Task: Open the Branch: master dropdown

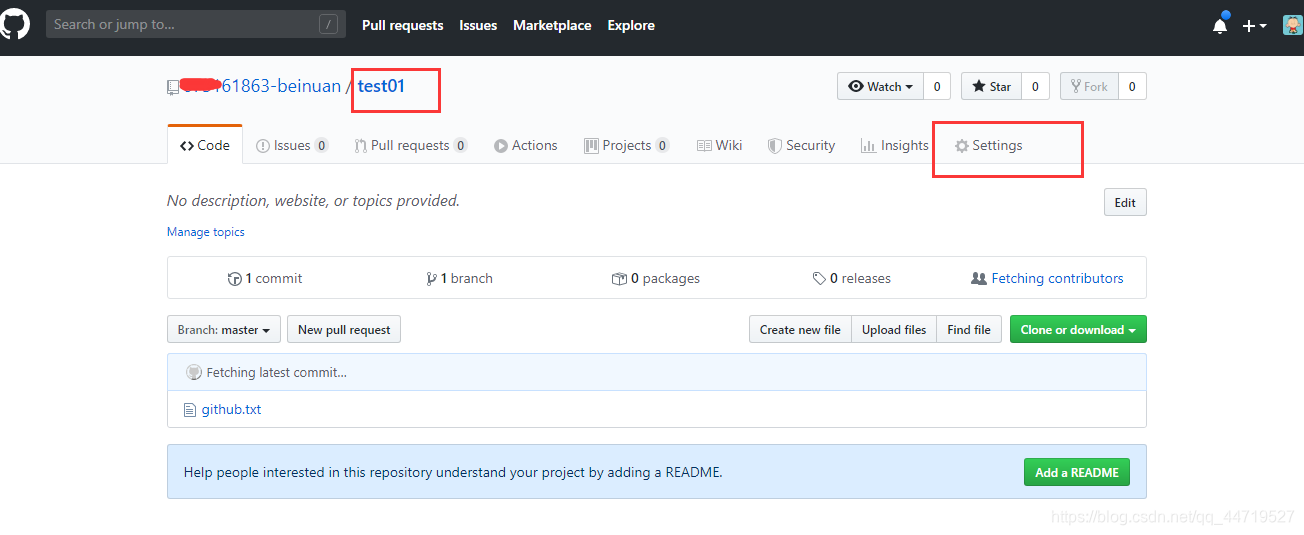Action: point(224,329)
